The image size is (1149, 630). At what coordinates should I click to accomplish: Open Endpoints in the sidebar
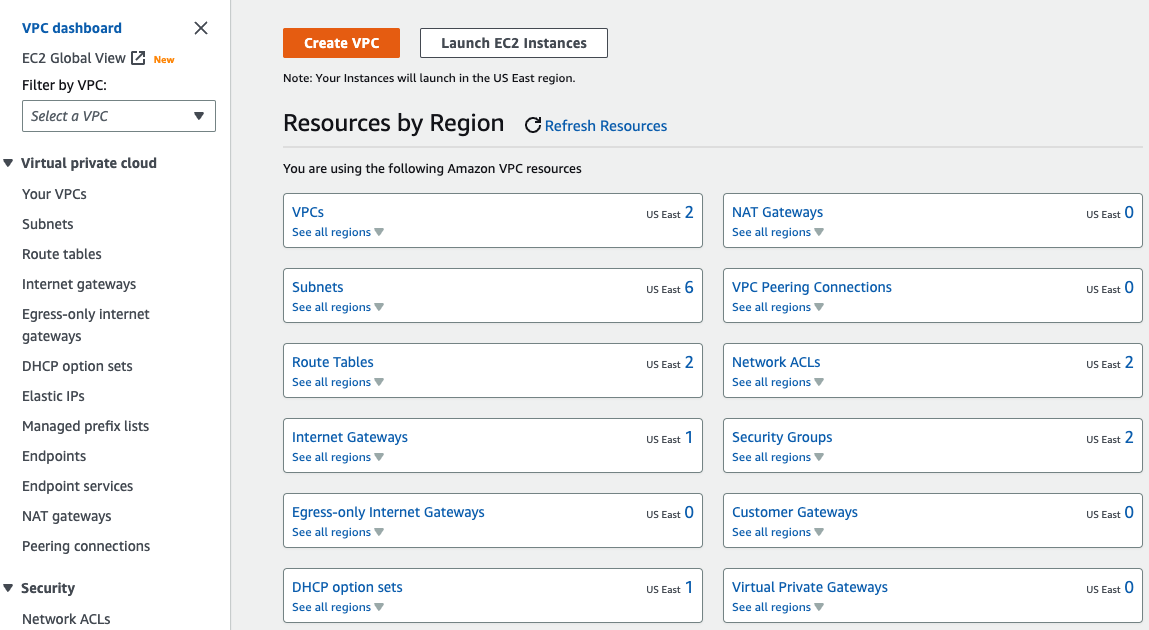[53, 456]
